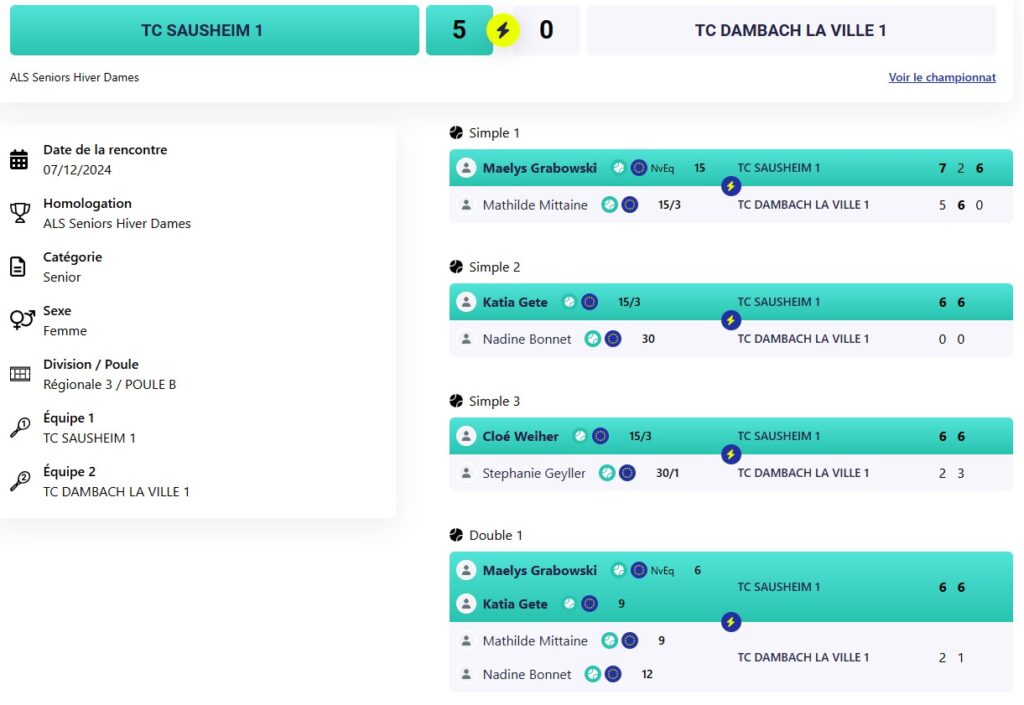Image resolution: width=1024 pixels, height=705 pixels.
Task: Click the lightning icon in Simple 1 match
Action: tap(731, 186)
